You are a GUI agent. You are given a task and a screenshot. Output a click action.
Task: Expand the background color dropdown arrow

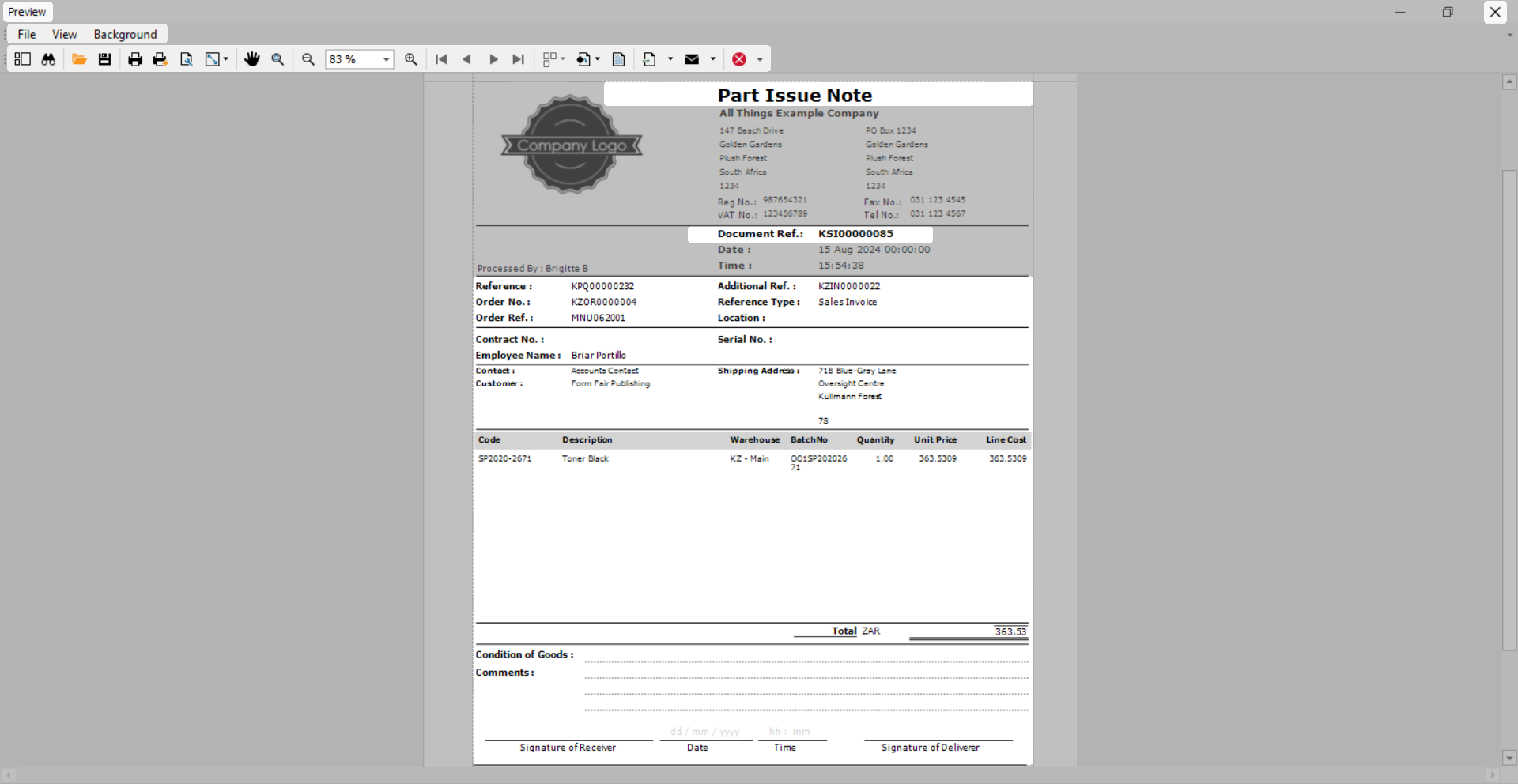tap(598, 59)
